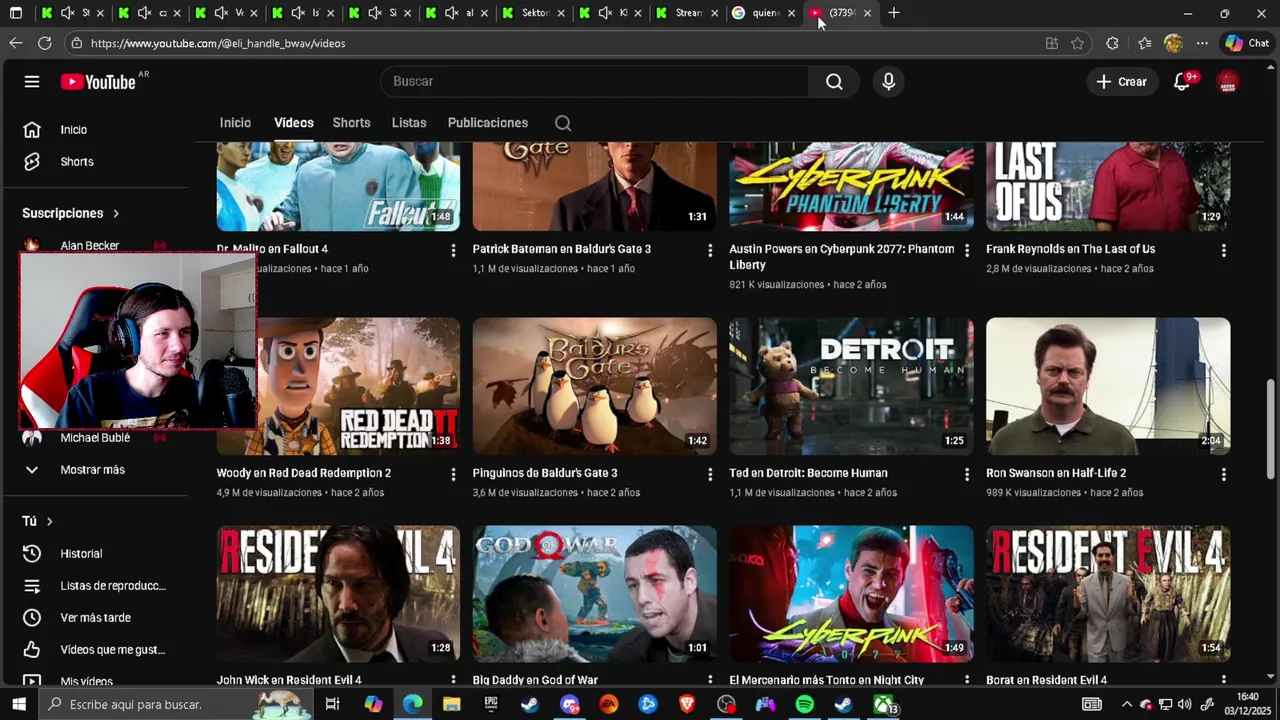The height and width of the screenshot is (720, 1280).
Task: Open File Explorer from the taskbar
Action: click(452, 704)
